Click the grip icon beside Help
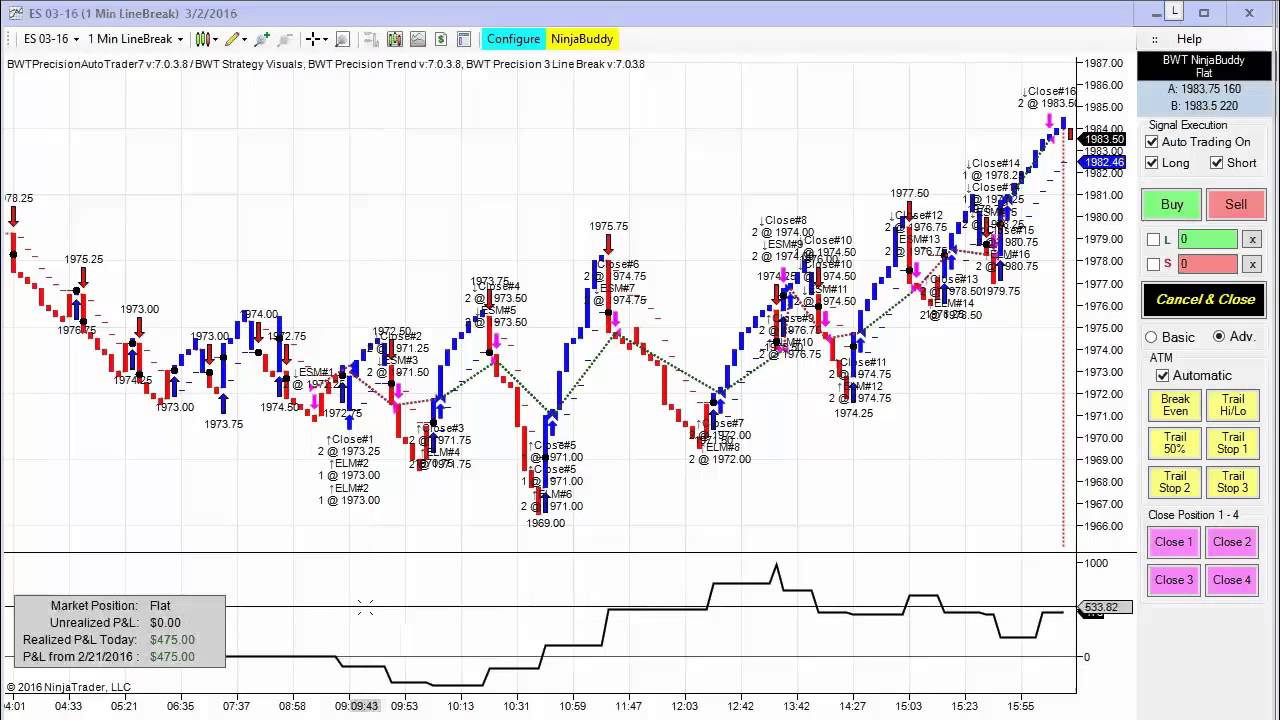 [x=1154, y=39]
